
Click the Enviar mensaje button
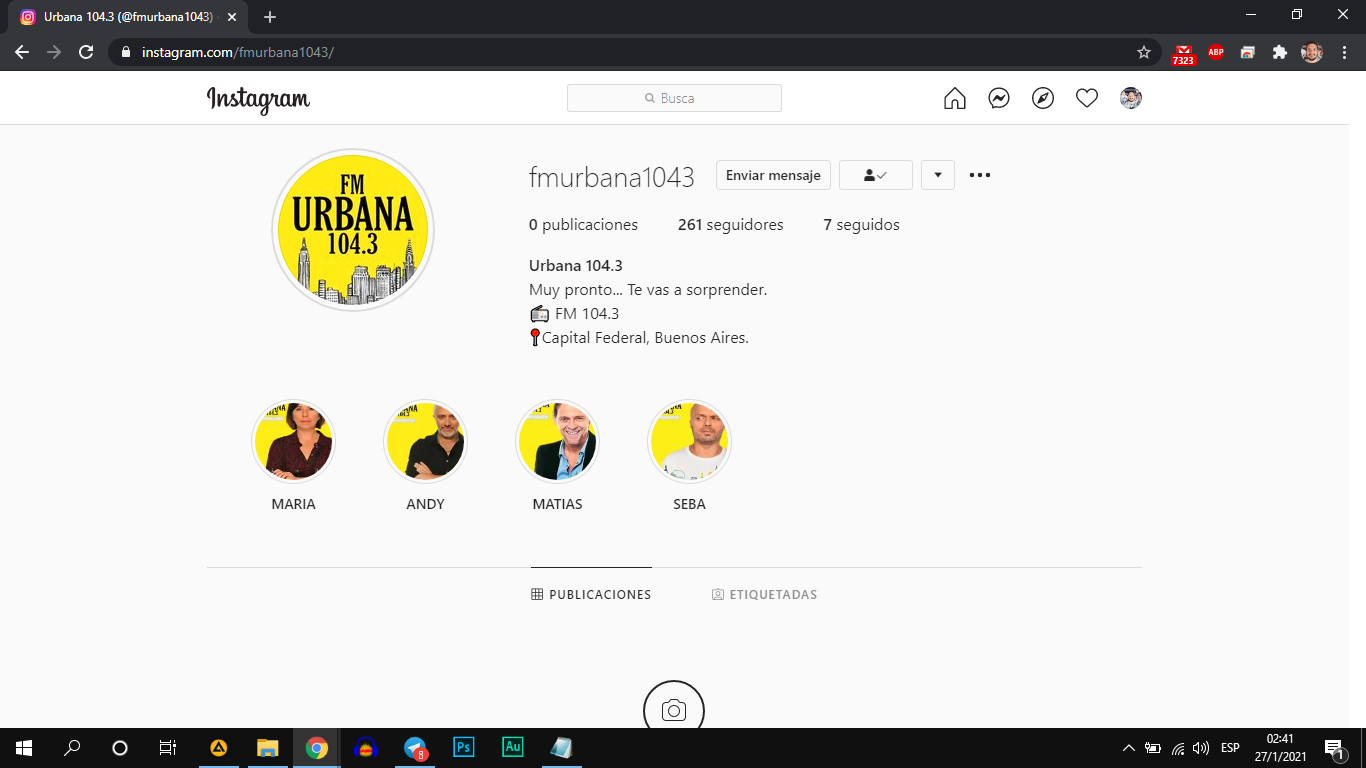coord(773,175)
